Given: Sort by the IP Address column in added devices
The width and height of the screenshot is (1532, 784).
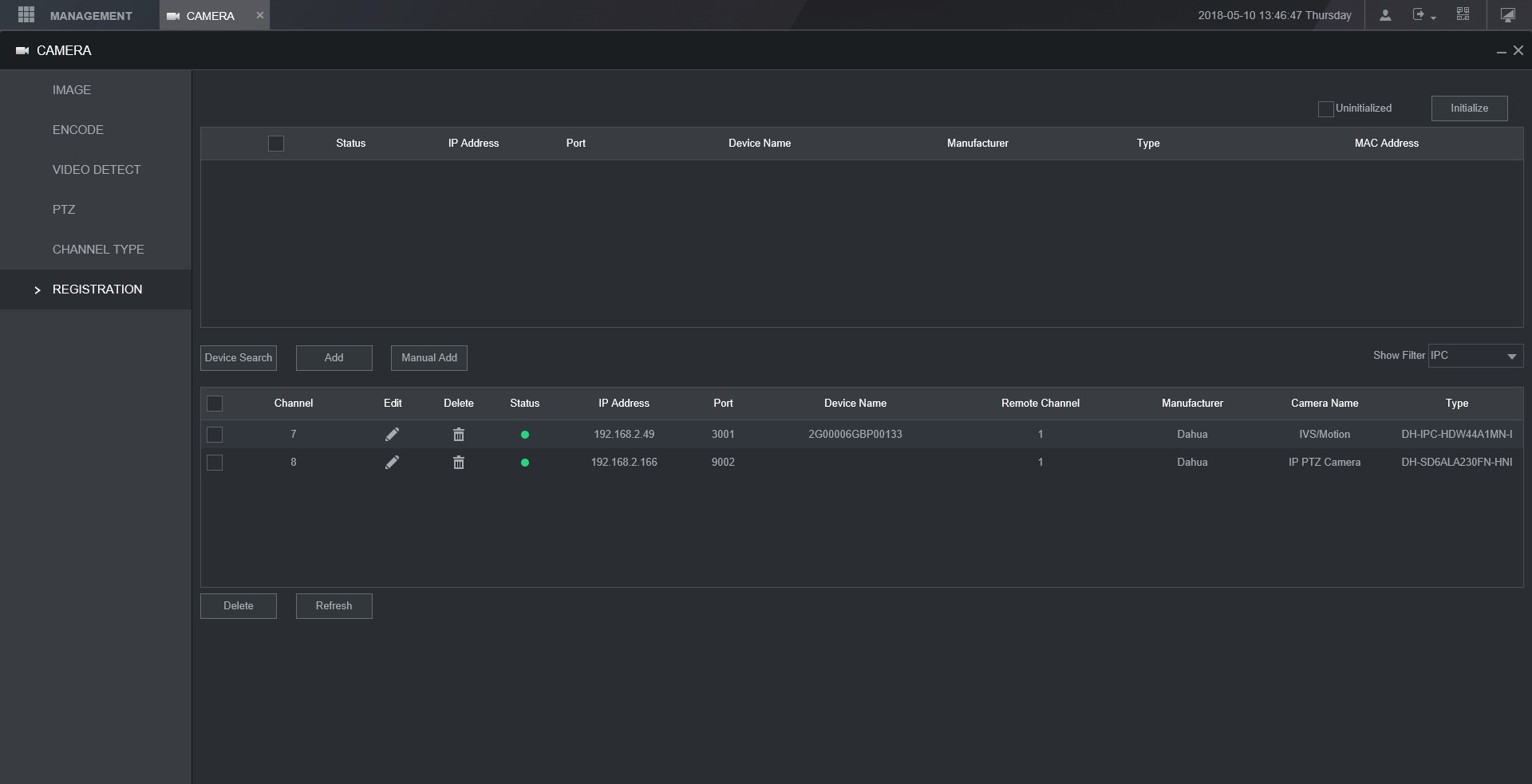Looking at the screenshot, I should coord(624,404).
